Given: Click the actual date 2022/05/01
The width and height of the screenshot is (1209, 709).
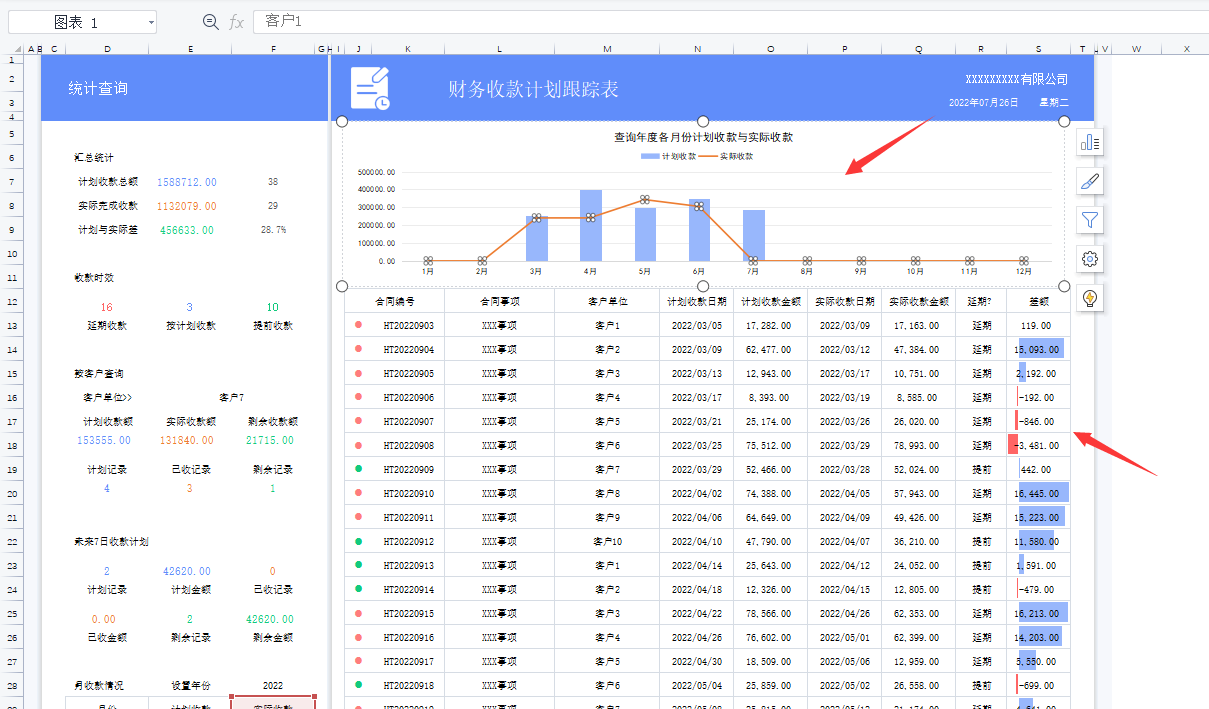Looking at the screenshot, I should pos(844,638).
